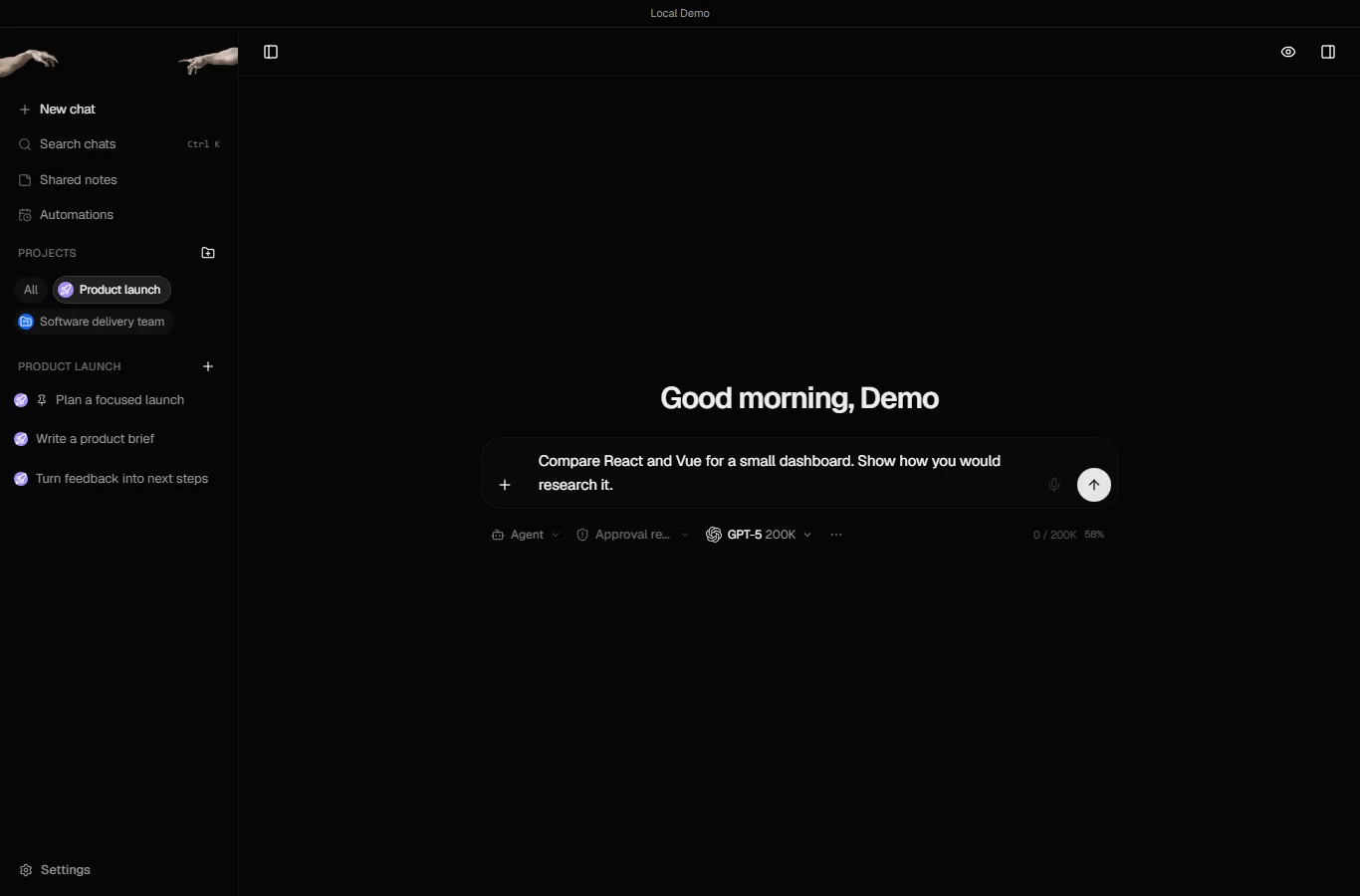
Task: Send the message with arrow button
Action: [x=1094, y=485]
